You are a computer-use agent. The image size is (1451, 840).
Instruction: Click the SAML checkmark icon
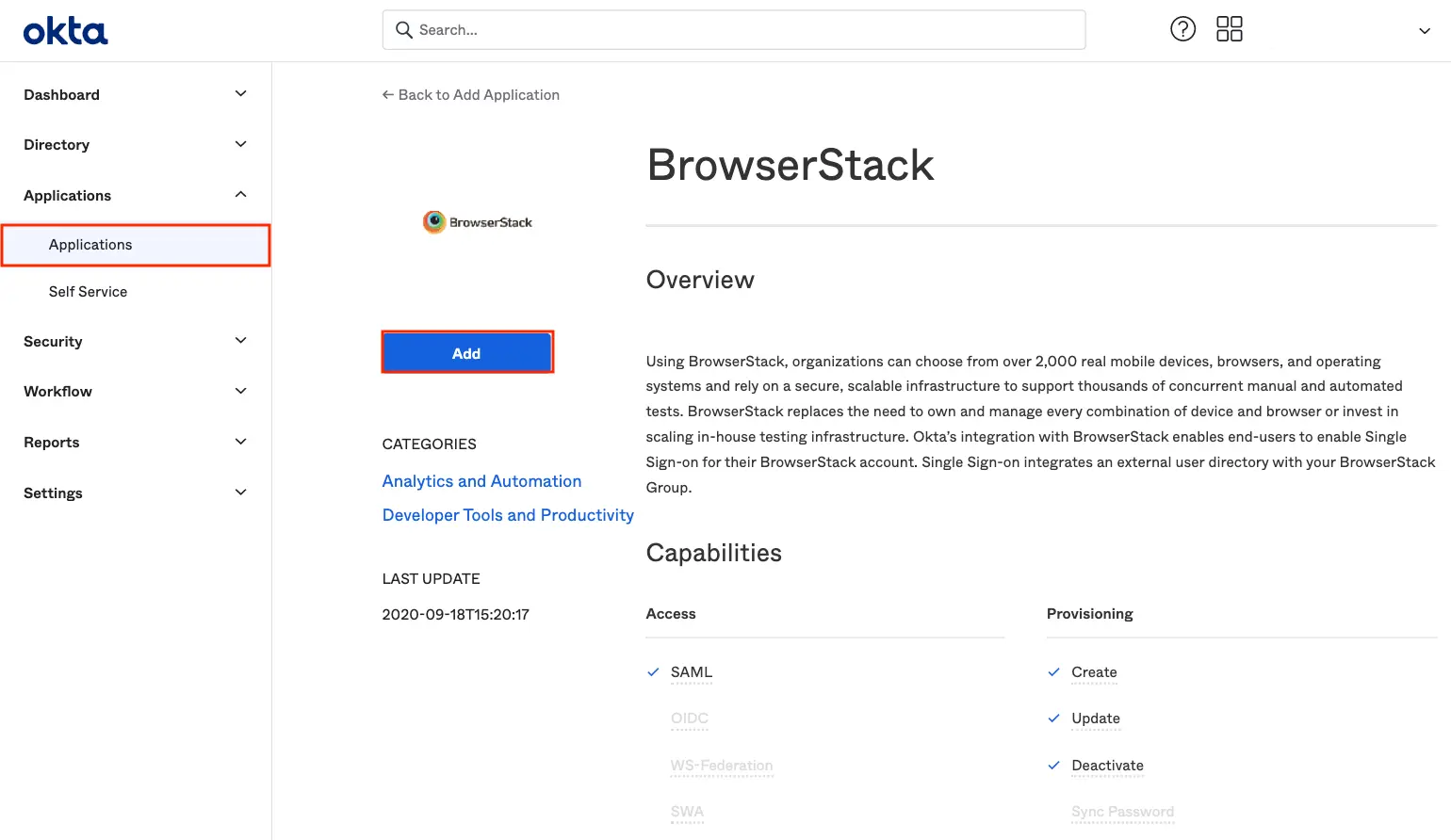pos(653,672)
